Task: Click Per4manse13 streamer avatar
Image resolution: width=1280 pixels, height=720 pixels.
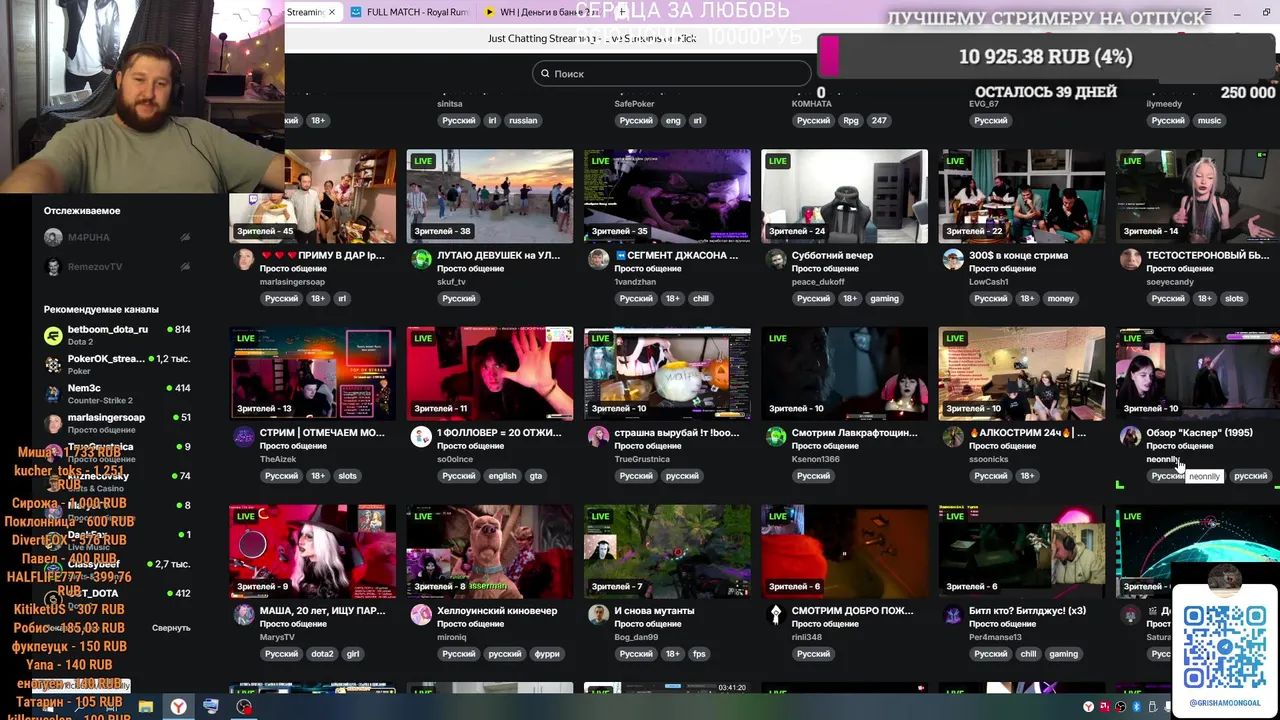Action: tap(953, 615)
